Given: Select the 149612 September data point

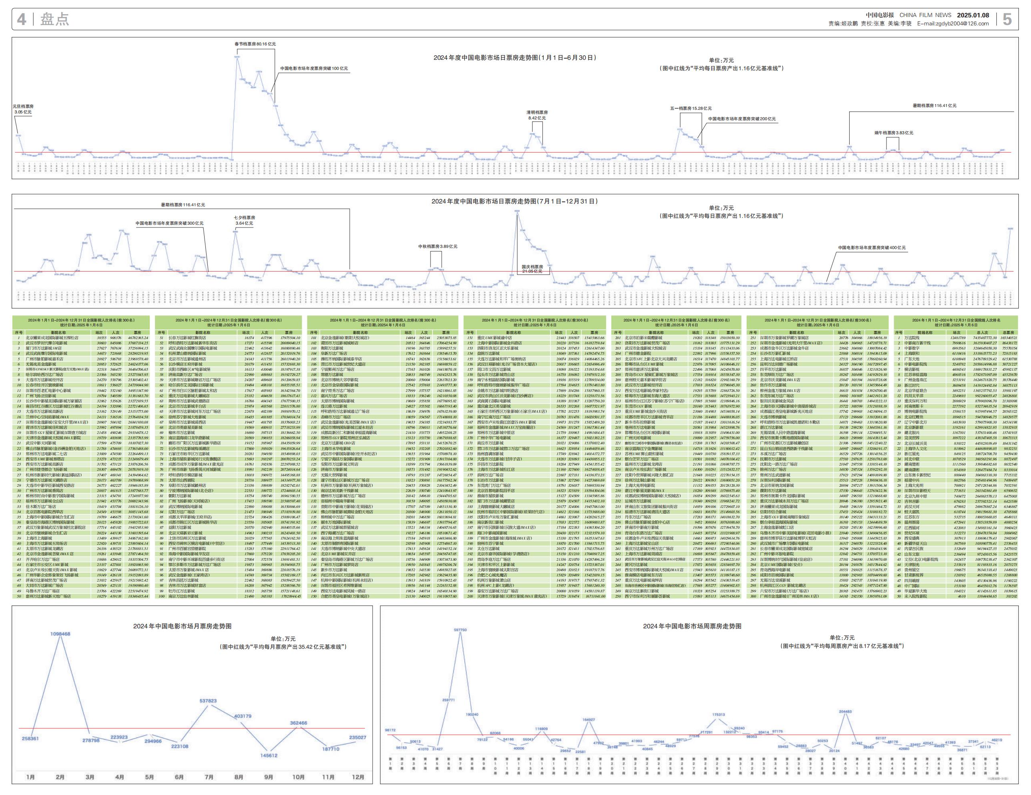Looking at the screenshot, I should pyautogui.click(x=268, y=755).
